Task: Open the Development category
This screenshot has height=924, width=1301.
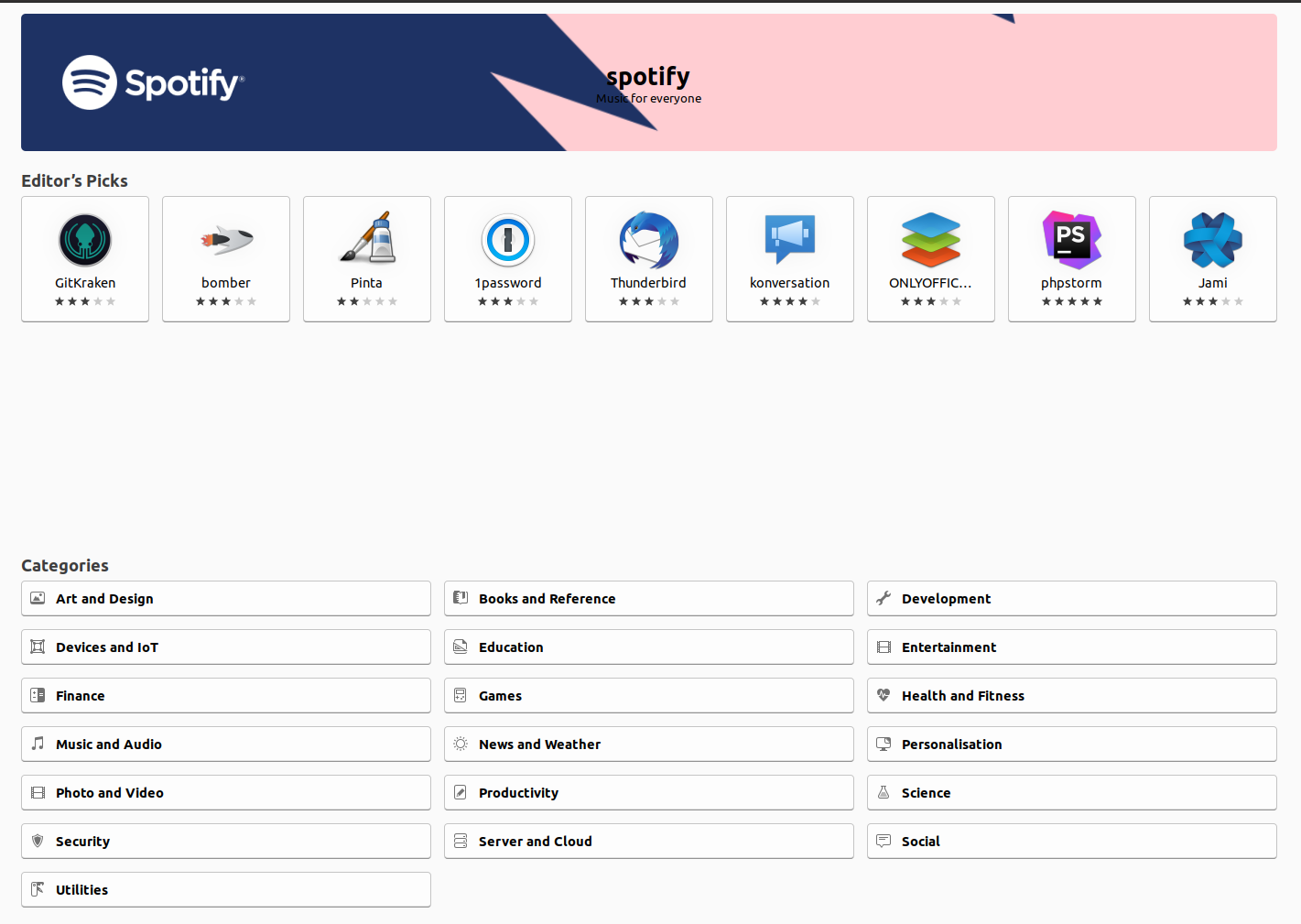Action: 1072,598
